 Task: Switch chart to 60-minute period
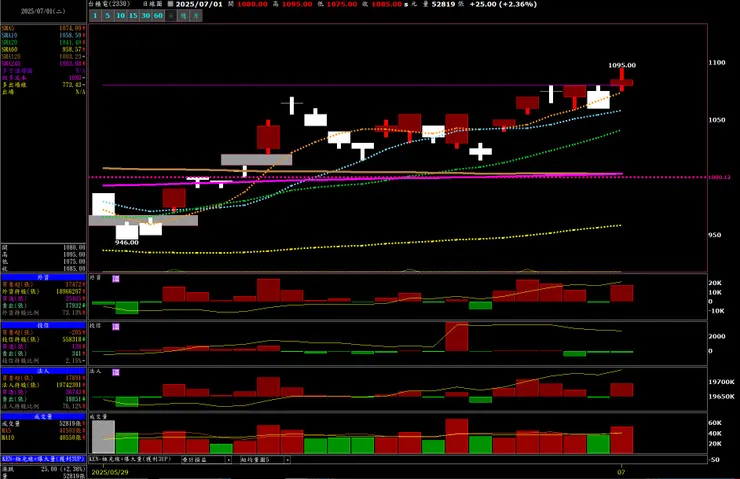(158, 16)
